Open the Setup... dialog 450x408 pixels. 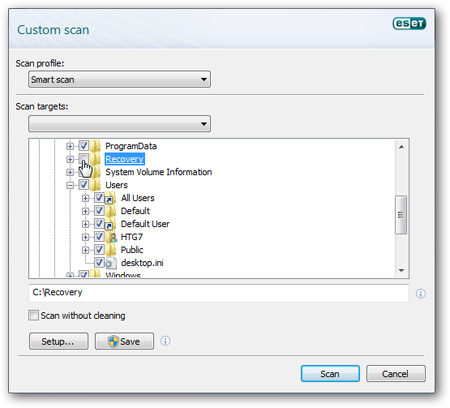[x=59, y=341]
